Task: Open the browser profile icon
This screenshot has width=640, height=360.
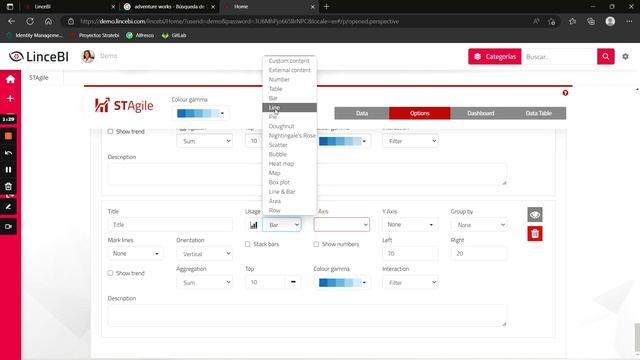Action: click(x=610, y=21)
